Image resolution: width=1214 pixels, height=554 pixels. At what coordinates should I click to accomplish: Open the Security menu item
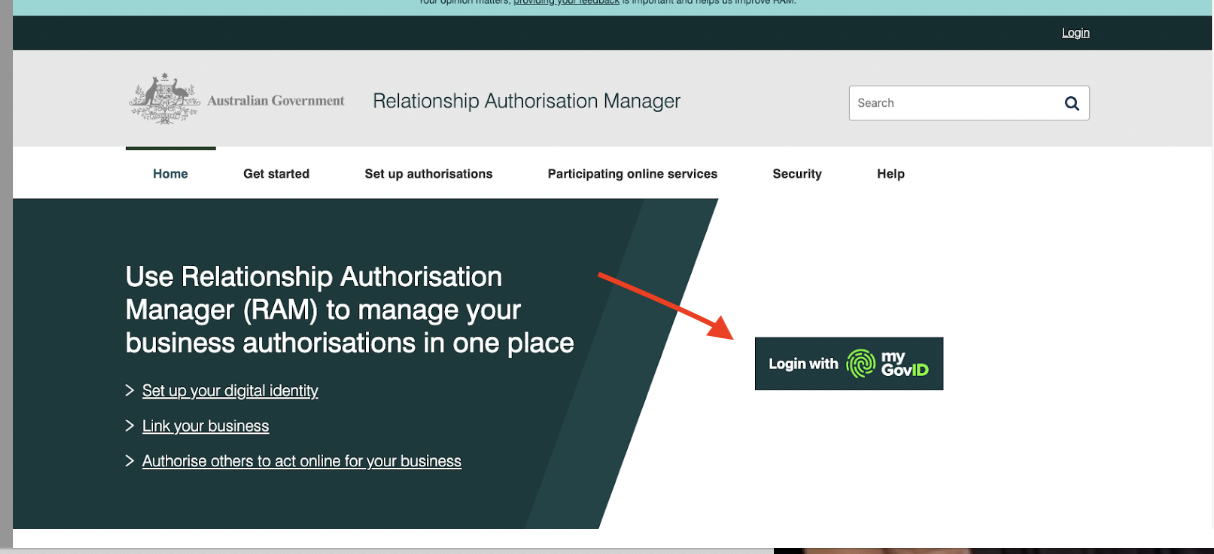click(797, 174)
